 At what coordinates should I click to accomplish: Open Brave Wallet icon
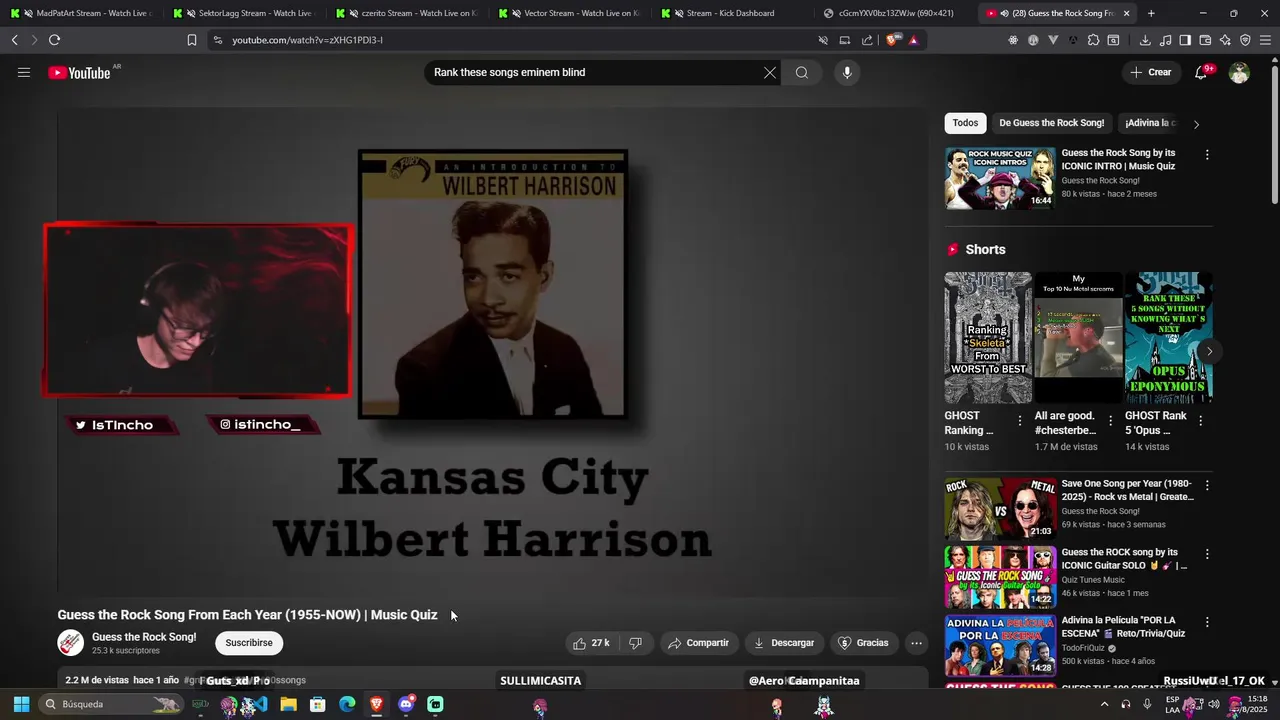coord(1205,40)
